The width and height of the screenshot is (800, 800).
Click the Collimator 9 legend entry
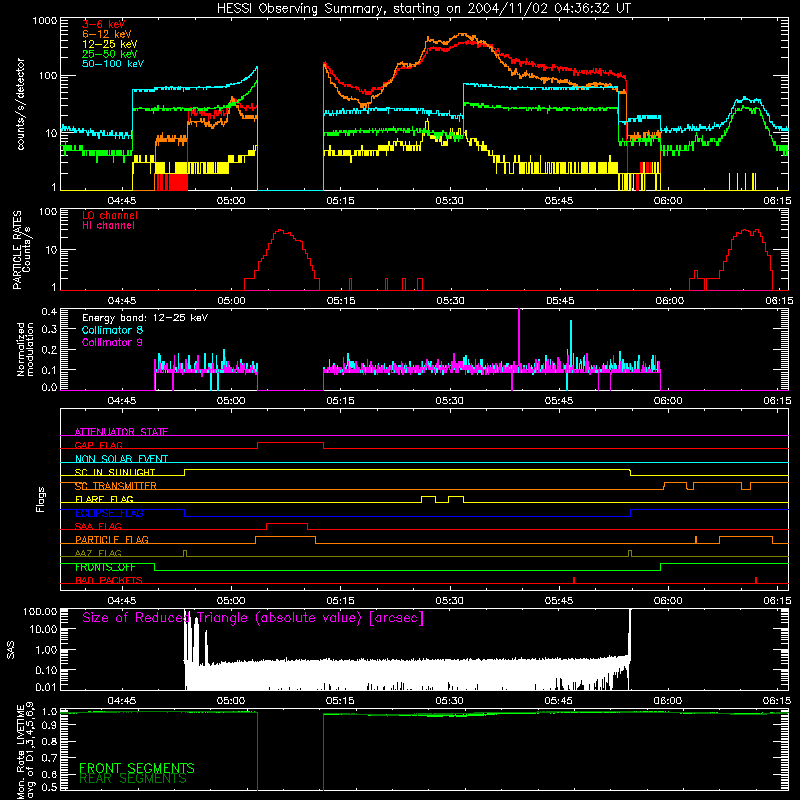click(112, 342)
